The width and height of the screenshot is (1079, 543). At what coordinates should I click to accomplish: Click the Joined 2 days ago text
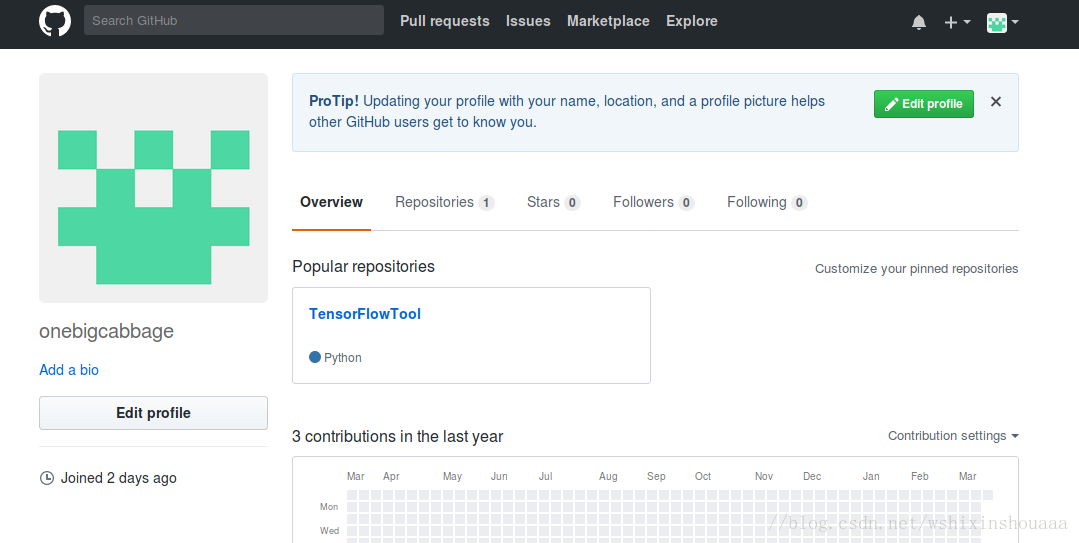[x=118, y=478]
